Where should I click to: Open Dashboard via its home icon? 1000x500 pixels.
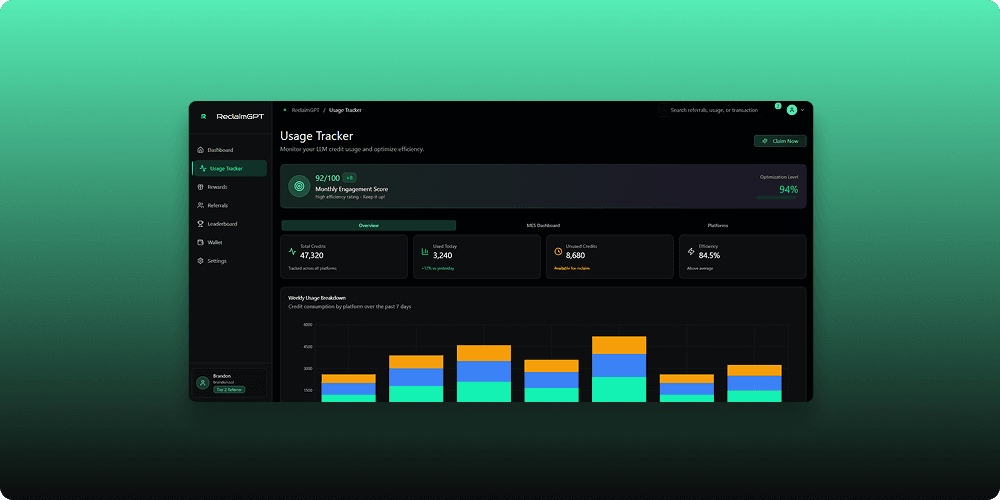(201, 150)
